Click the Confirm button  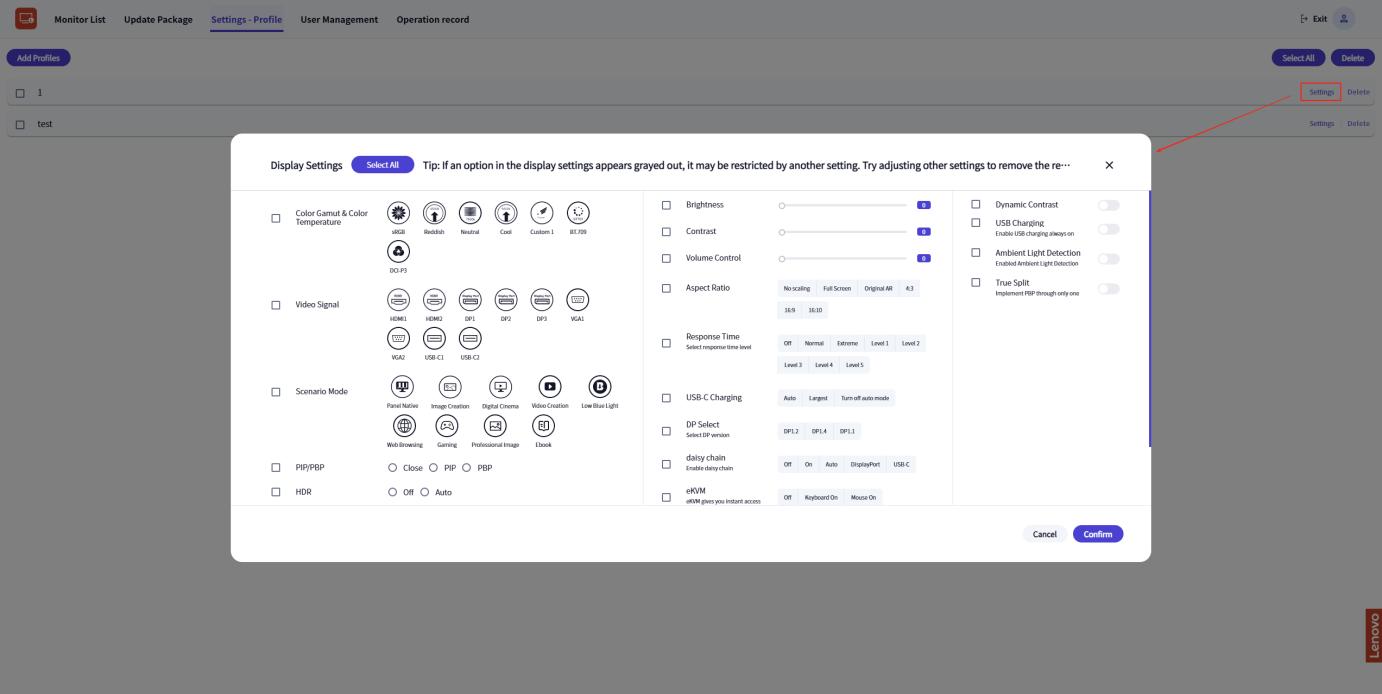(1097, 534)
